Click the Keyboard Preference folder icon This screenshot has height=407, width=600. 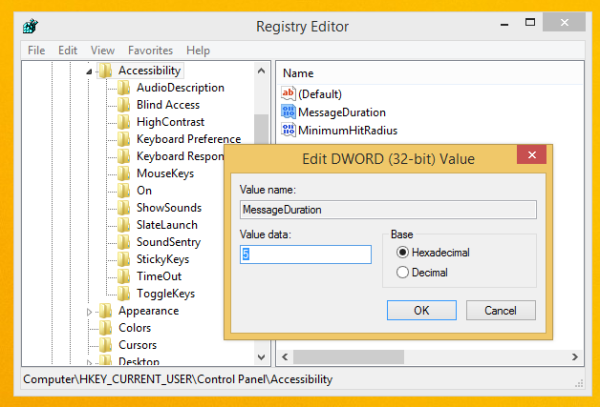point(124,139)
